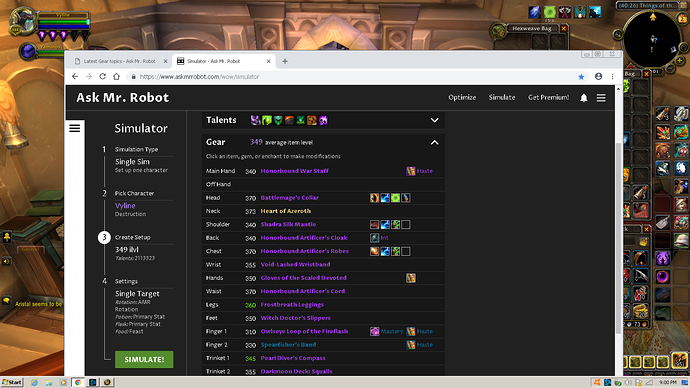The height and width of the screenshot is (388, 690).
Task: Click the browser home icon
Action: click(x=117, y=76)
